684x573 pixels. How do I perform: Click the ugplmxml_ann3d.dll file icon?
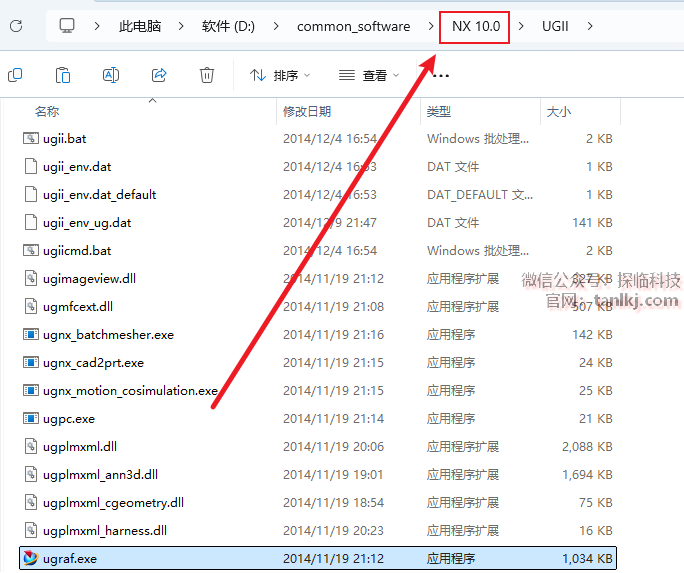[x=31, y=474]
